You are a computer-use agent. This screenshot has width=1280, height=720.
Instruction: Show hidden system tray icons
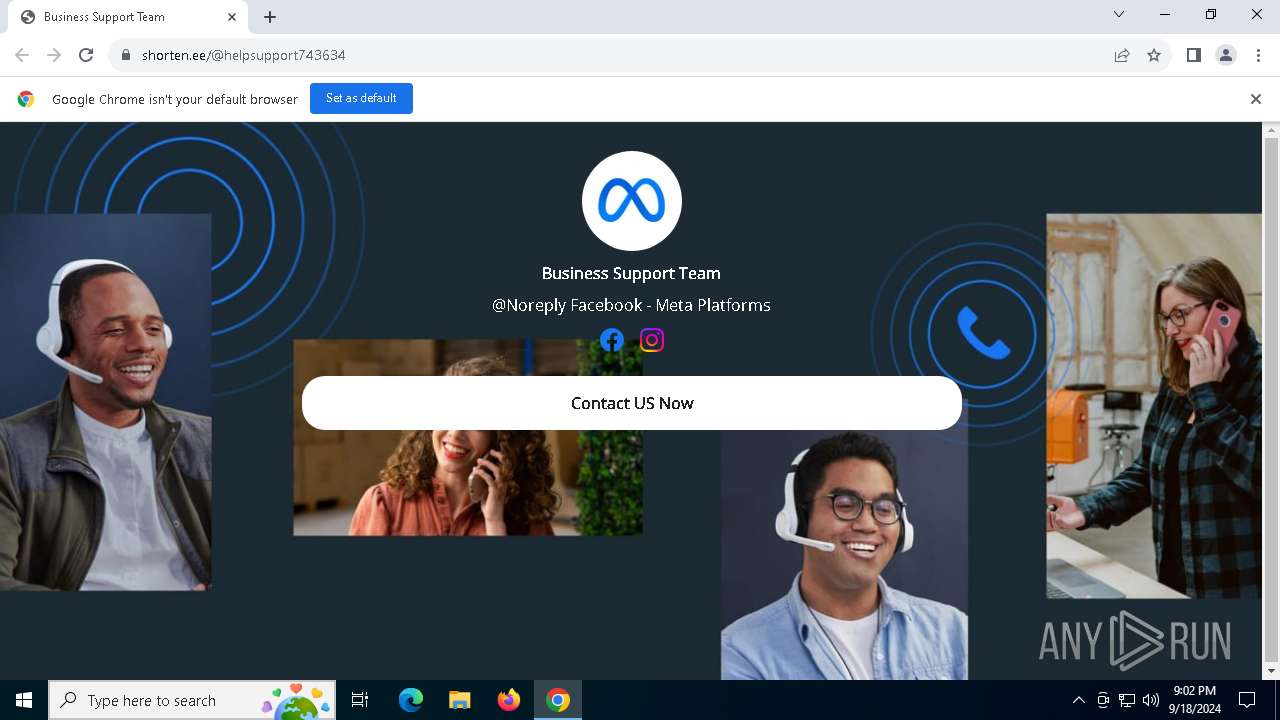coord(1078,700)
